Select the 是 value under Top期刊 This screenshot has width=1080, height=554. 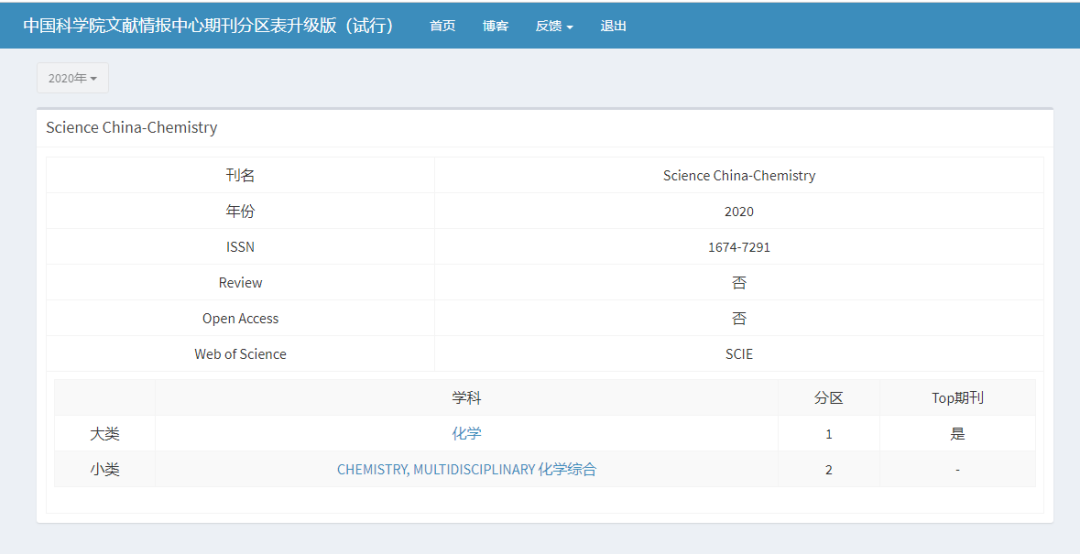(957, 433)
